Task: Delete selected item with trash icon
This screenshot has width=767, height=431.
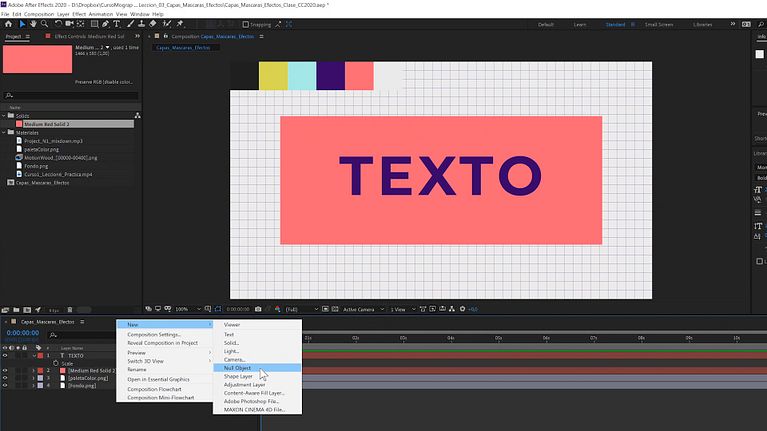Action: (72, 310)
